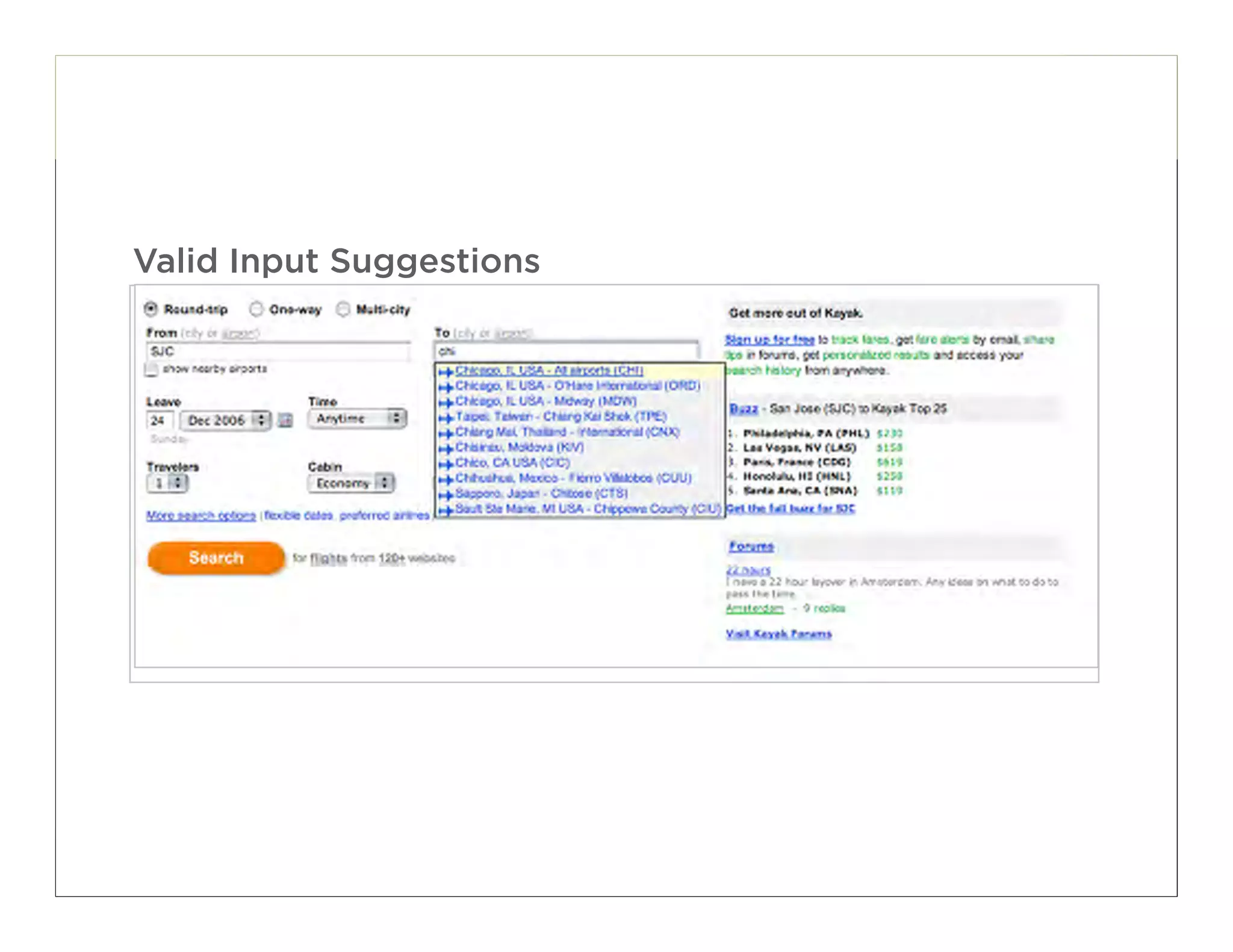Choose Taipei, Taiwan - Chiang Kai Shek (TPE)
Viewport: 1233px width, 952px height.
(x=561, y=416)
